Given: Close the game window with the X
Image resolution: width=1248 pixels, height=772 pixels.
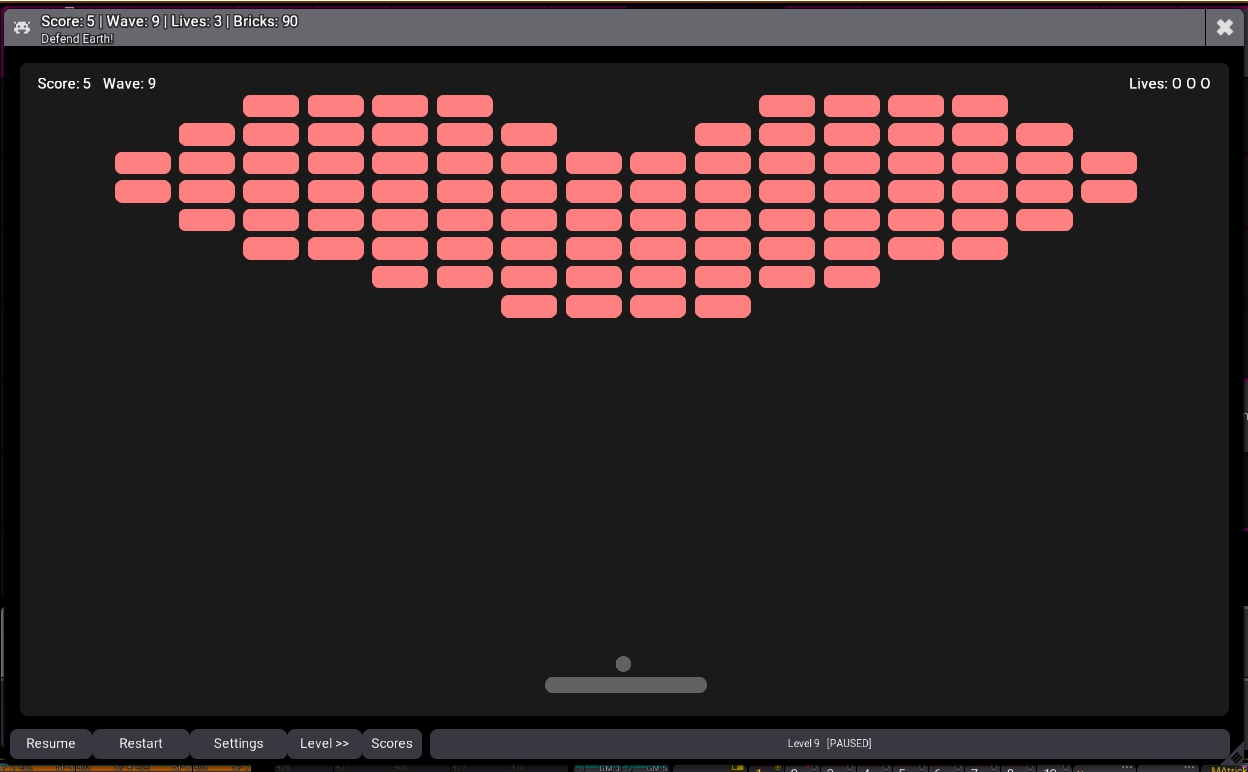Looking at the screenshot, I should (1225, 28).
